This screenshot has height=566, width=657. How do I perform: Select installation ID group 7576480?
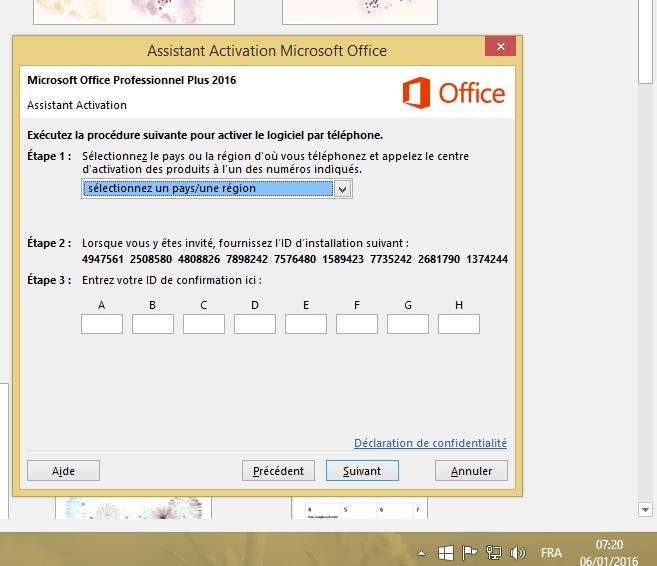point(295,259)
